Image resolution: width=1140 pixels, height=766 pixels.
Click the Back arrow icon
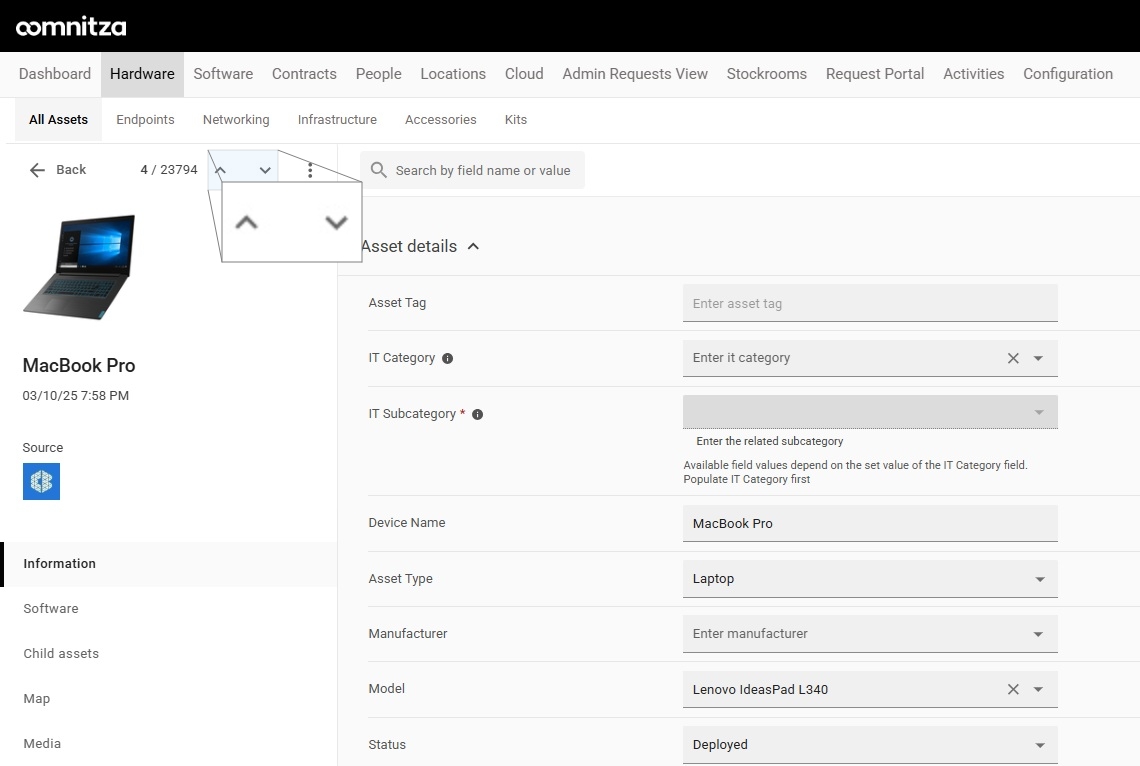point(37,170)
